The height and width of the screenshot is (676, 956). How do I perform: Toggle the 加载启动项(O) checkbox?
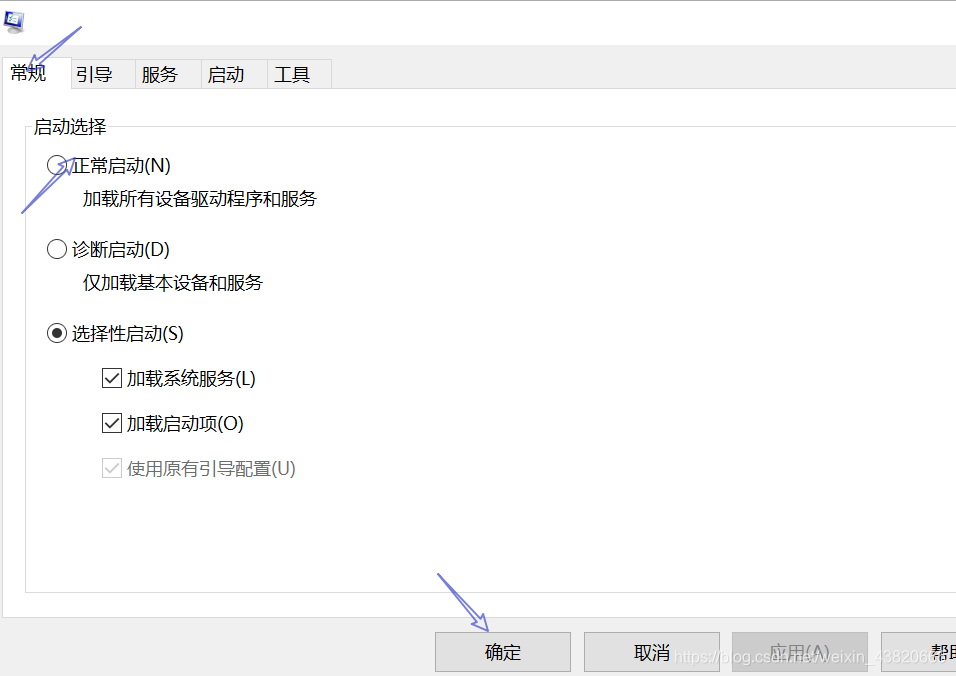click(x=112, y=423)
